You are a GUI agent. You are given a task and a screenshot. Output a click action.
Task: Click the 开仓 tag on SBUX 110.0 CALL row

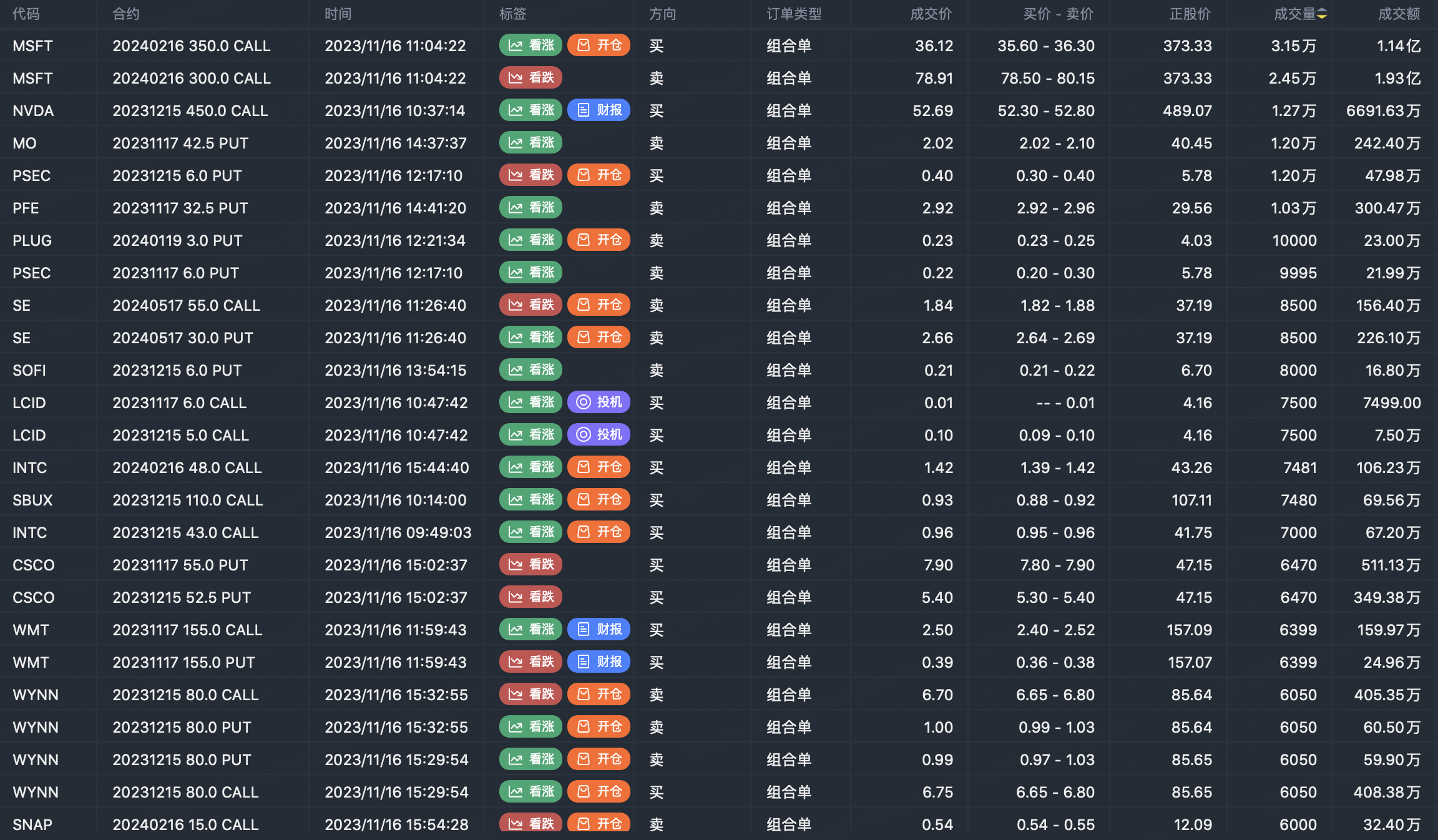click(599, 500)
